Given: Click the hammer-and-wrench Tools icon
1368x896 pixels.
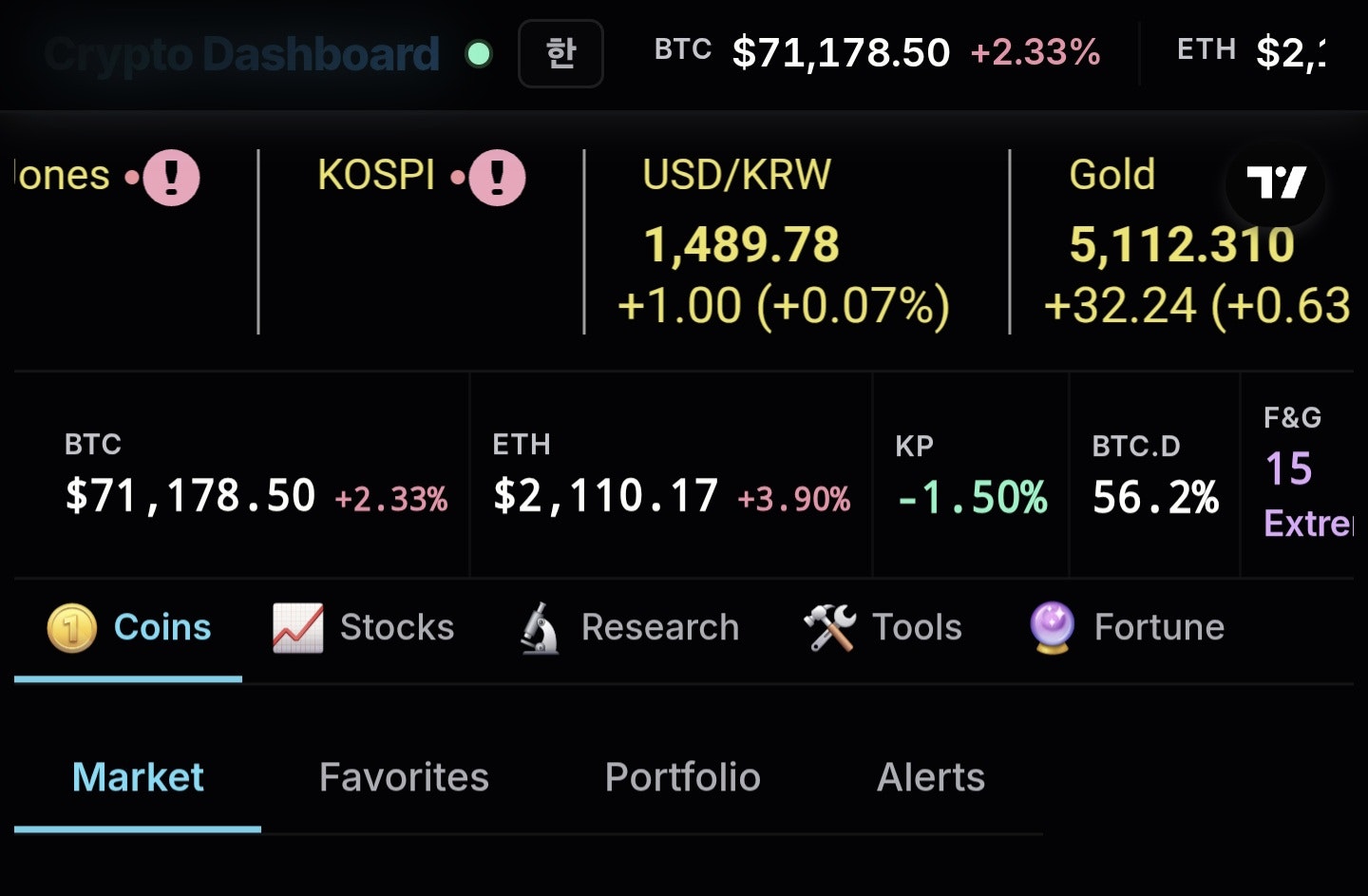Looking at the screenshot, I should click(x=828, y=627).
